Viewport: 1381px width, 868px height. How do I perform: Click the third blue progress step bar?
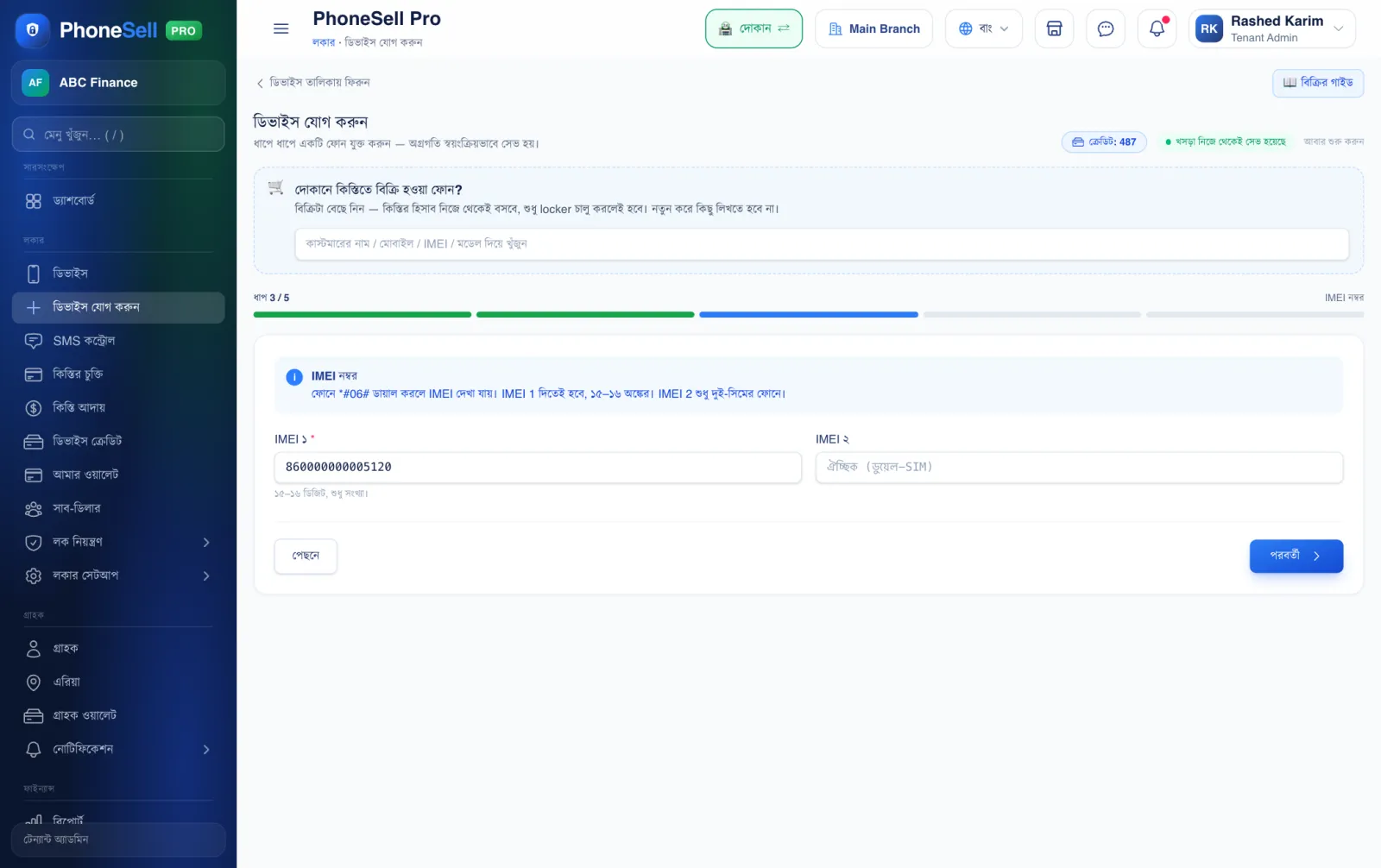[x=808, y=315]
